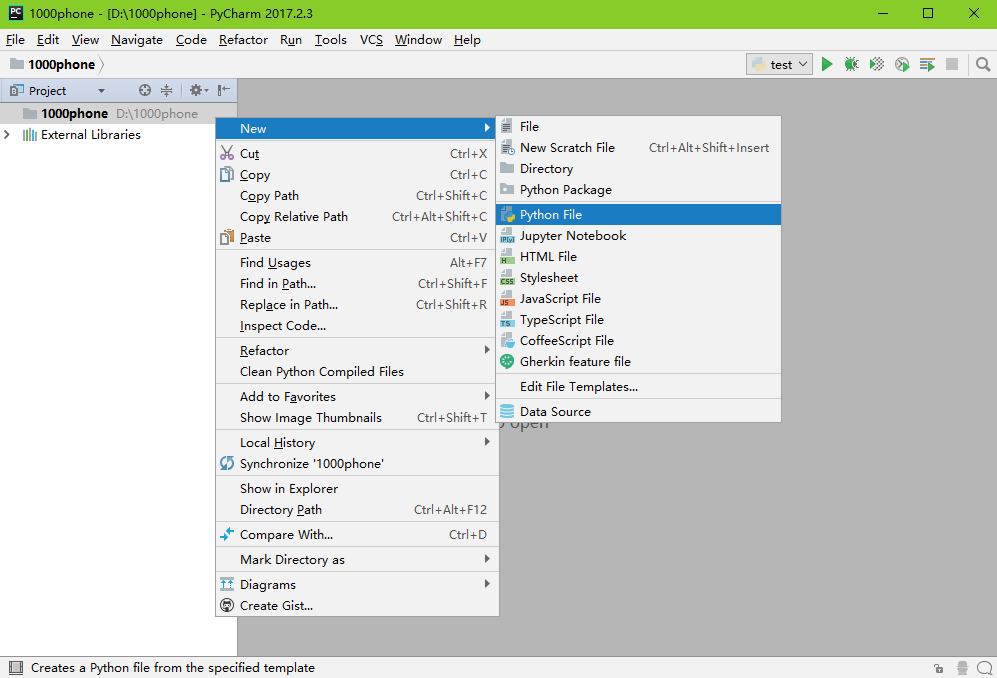Choose Python File from New submenu
The height and width of the screenshot is (678, 997).
point(638,214)
